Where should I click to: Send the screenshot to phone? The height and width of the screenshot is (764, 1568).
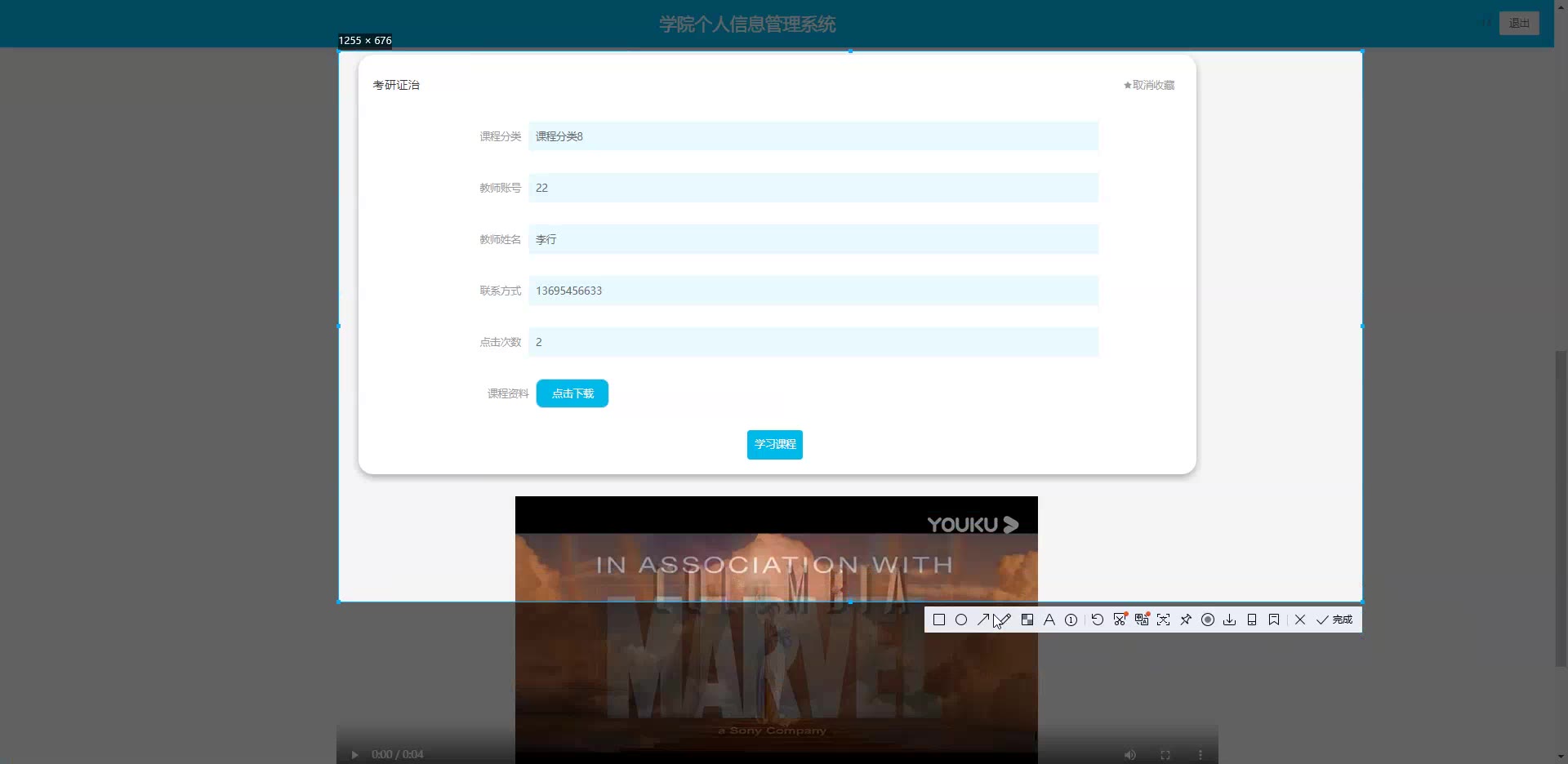tap(1252, 620)
